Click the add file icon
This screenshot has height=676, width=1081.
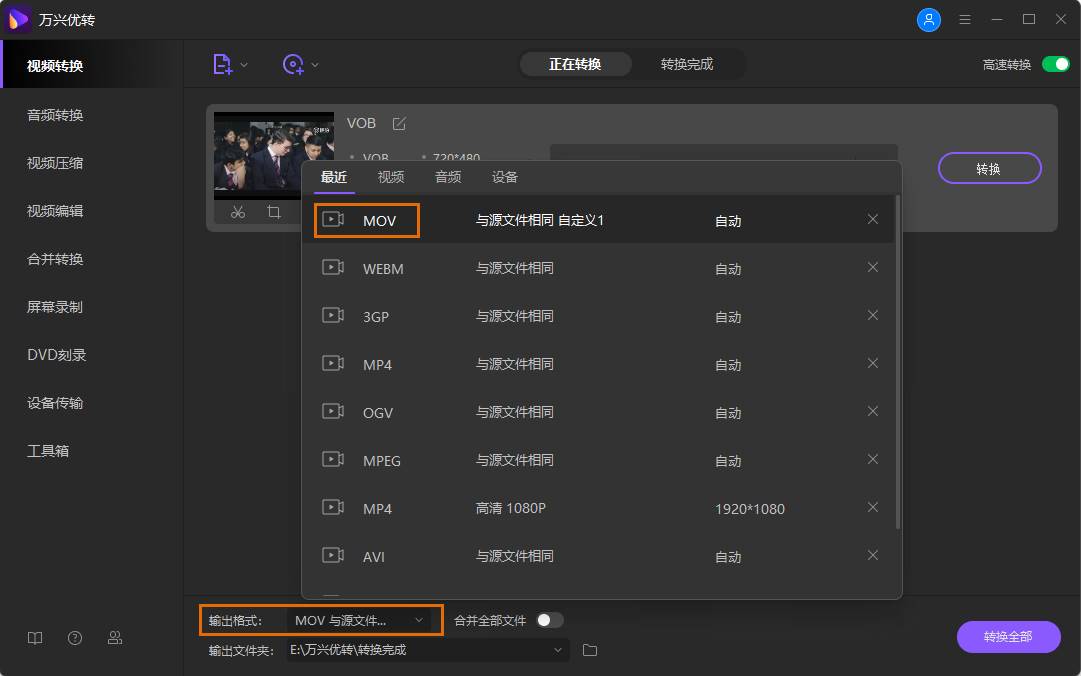tap(222, 64)
